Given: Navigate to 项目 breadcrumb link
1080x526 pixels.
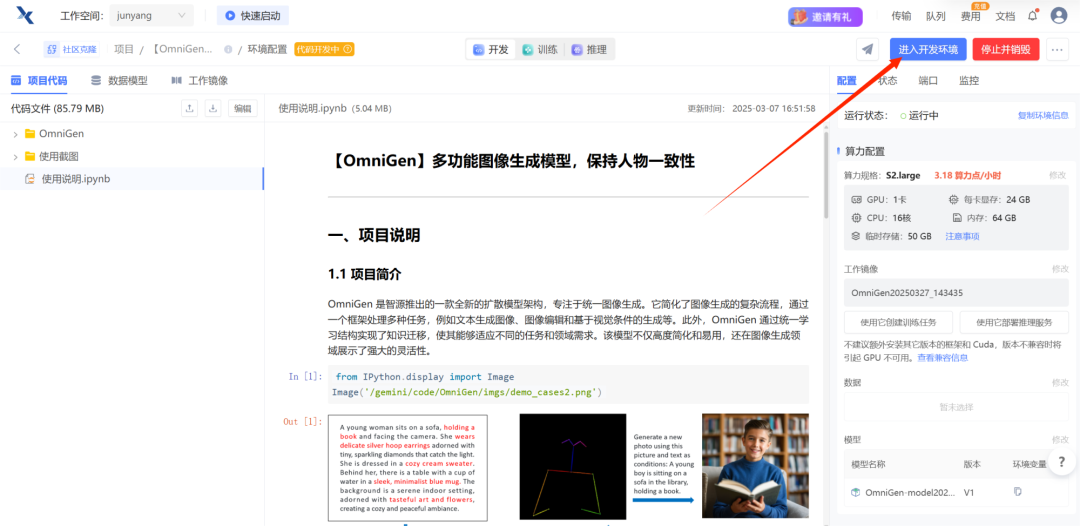Looking at the screenshot, I should (x=124, y=49).
